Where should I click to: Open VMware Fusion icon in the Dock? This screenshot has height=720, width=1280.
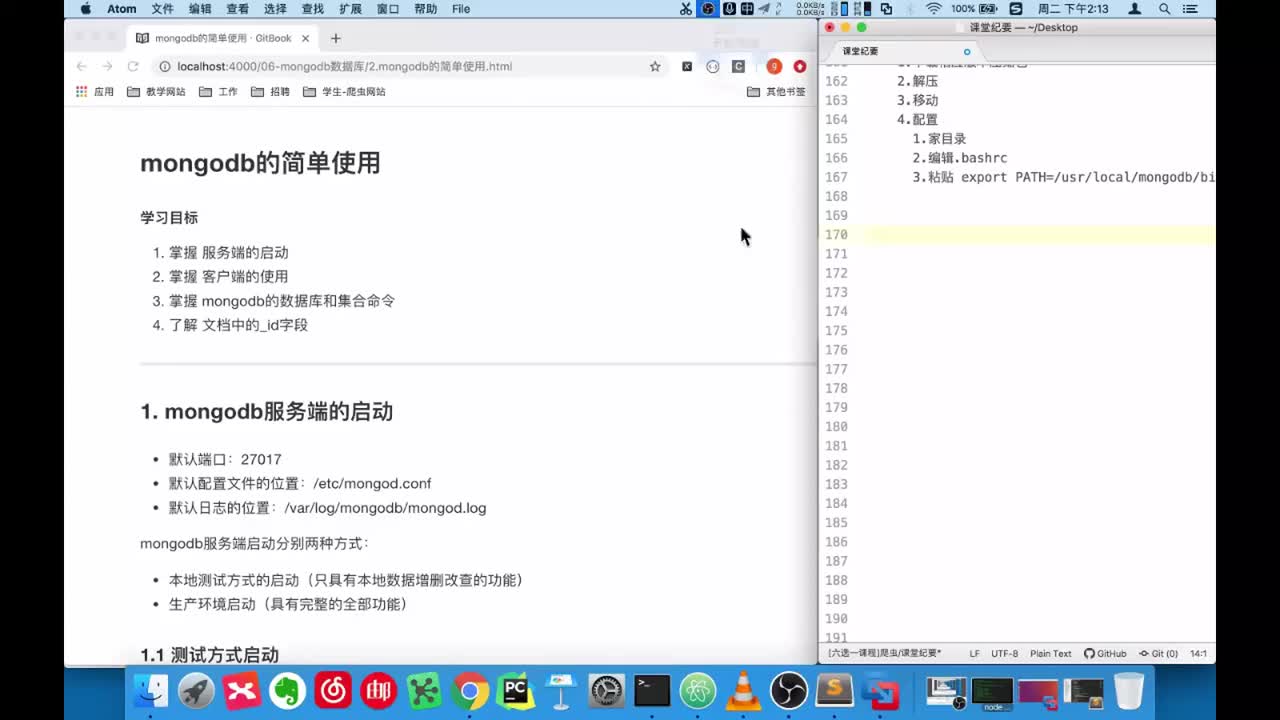(880, 690)
